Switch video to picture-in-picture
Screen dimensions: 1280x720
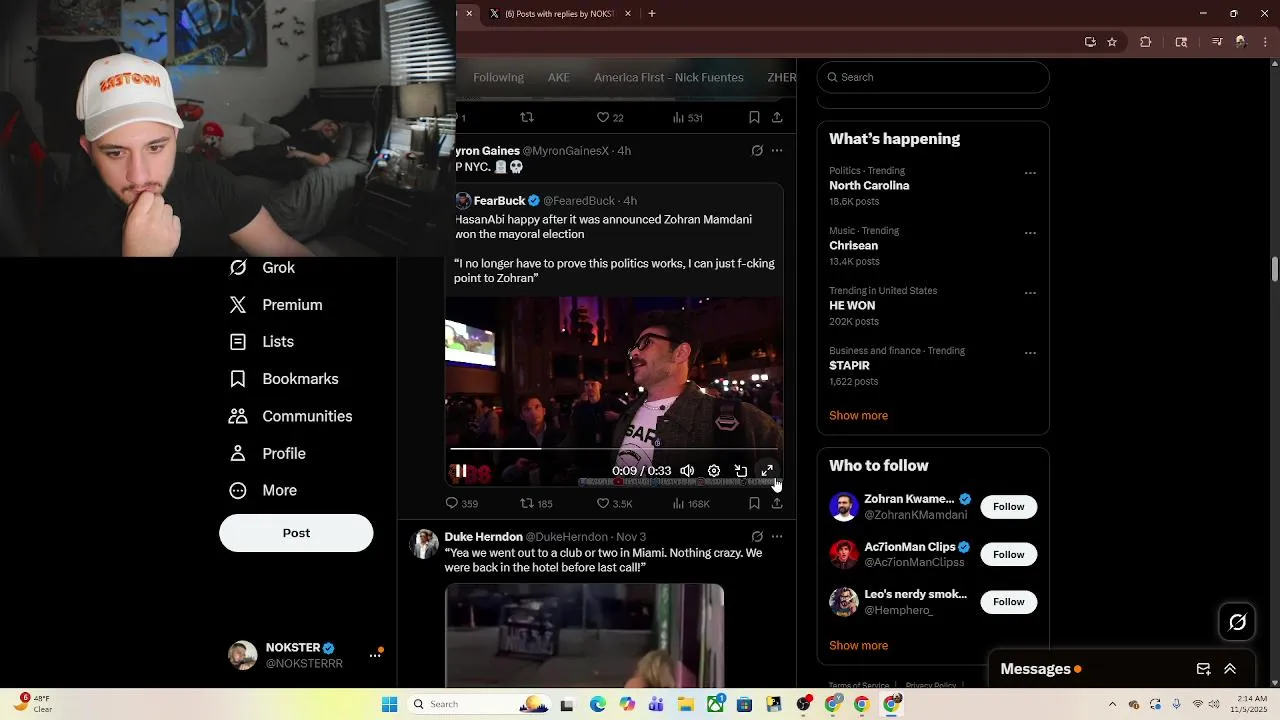(741, 471)
